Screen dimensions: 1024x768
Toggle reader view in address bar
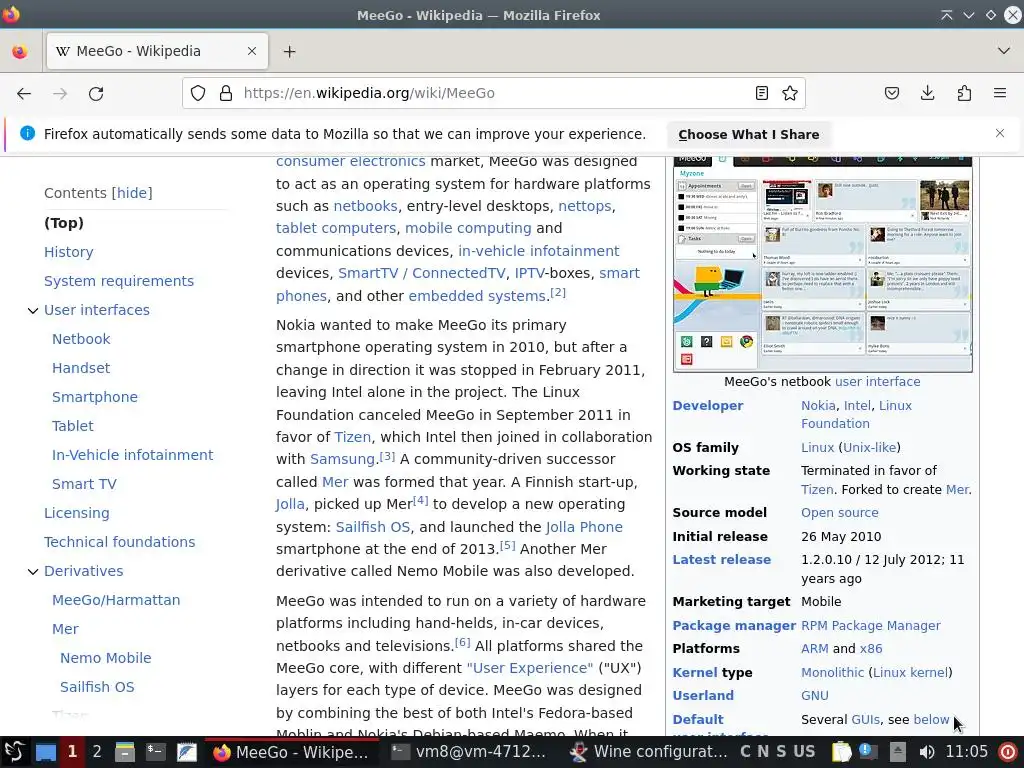coord(761,93)
